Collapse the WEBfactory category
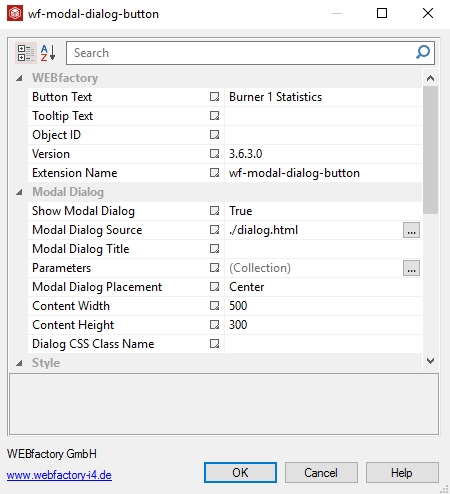This screenshot has width=450, height=494. click(x=19, y=78)
